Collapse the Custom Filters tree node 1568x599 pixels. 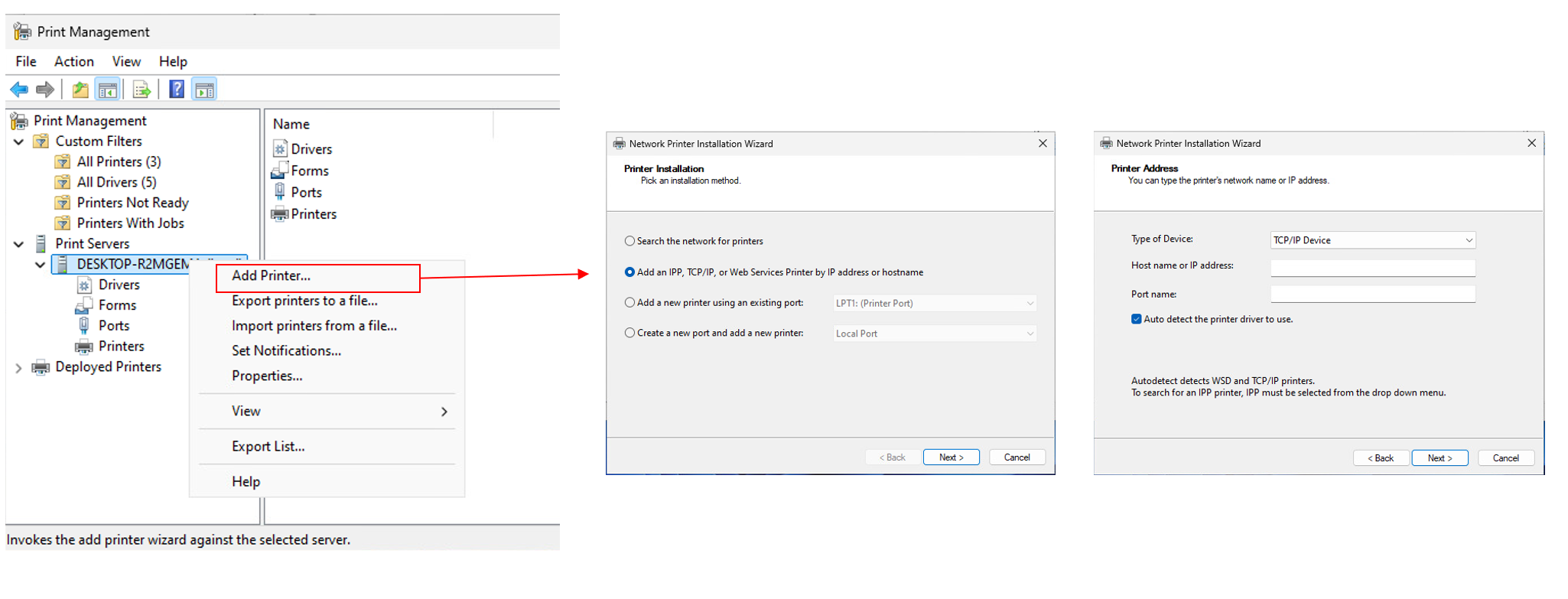click(x=19, y=142)
